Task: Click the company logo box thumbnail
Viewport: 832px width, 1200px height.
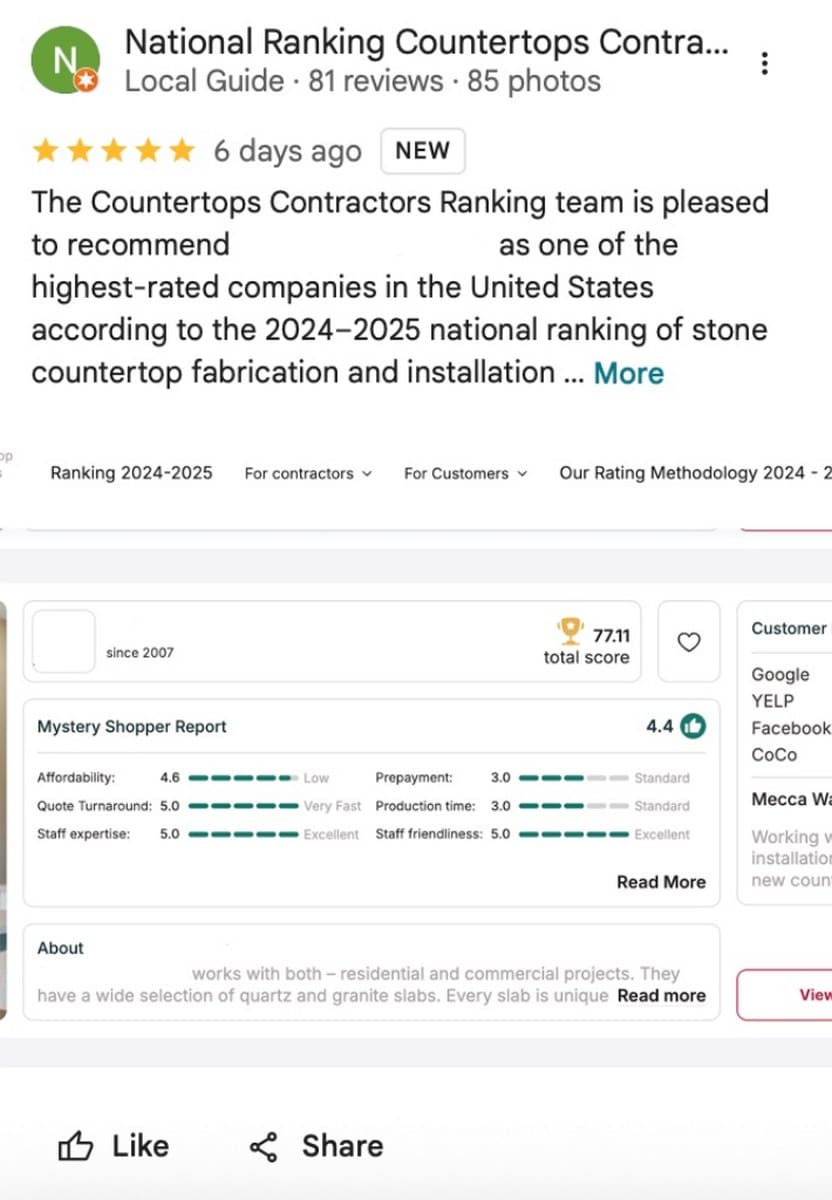Action: click(x=64, y=641)
